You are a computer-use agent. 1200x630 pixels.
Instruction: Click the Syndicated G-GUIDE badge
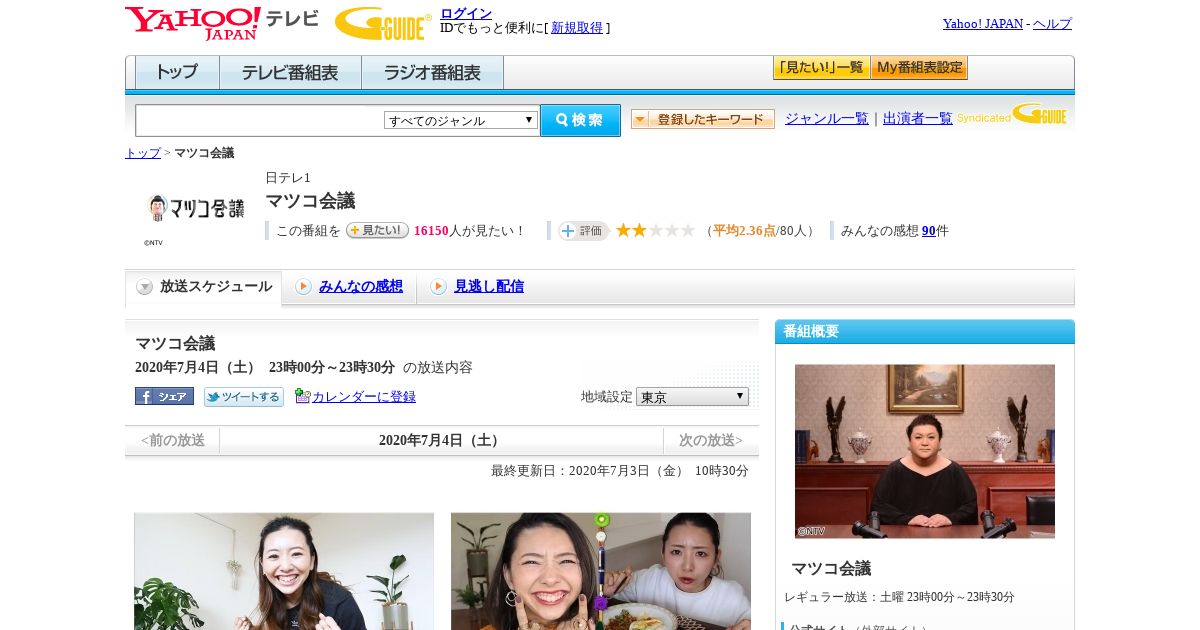pos(1012,115)
